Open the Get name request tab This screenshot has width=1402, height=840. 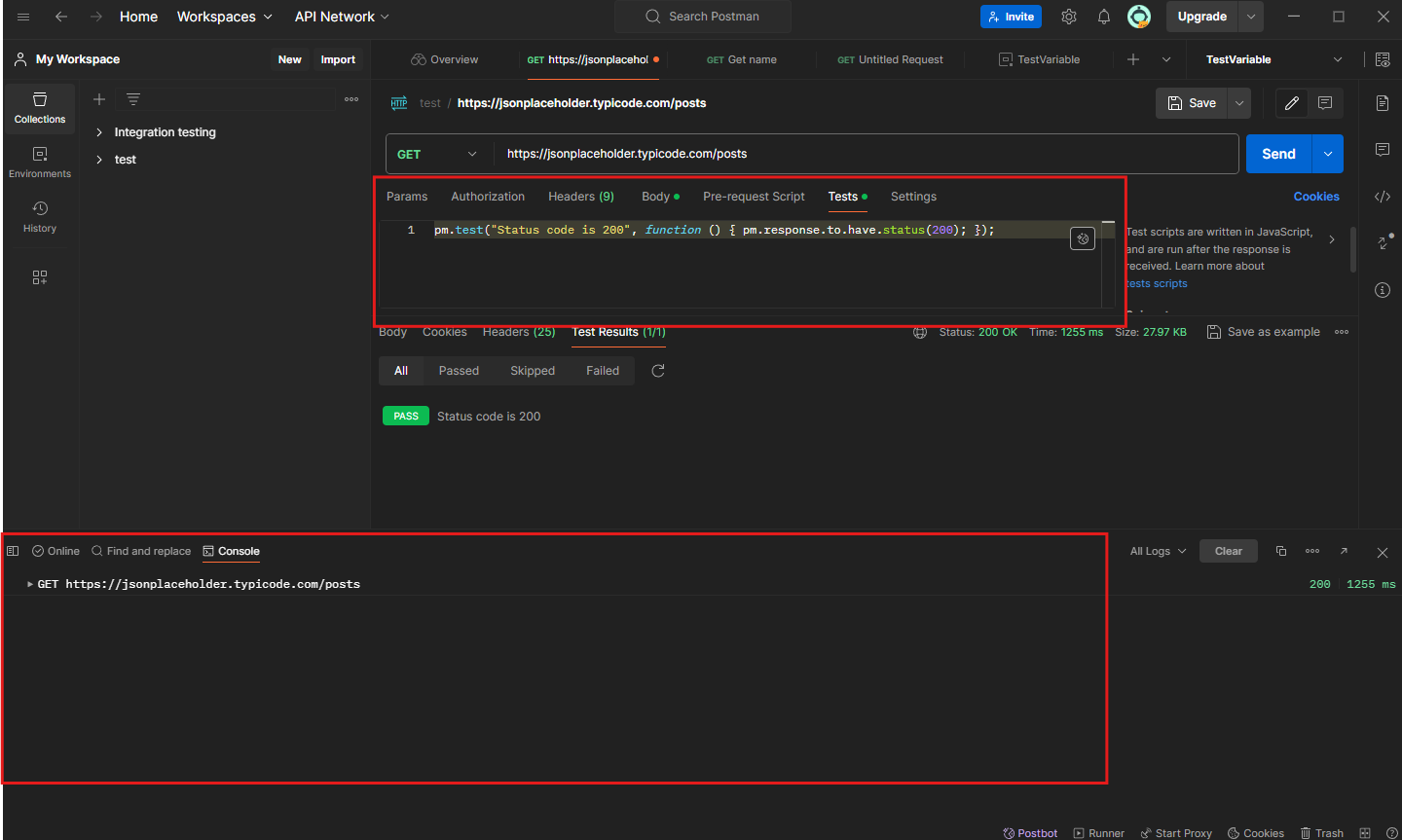[x=742, y=59]
